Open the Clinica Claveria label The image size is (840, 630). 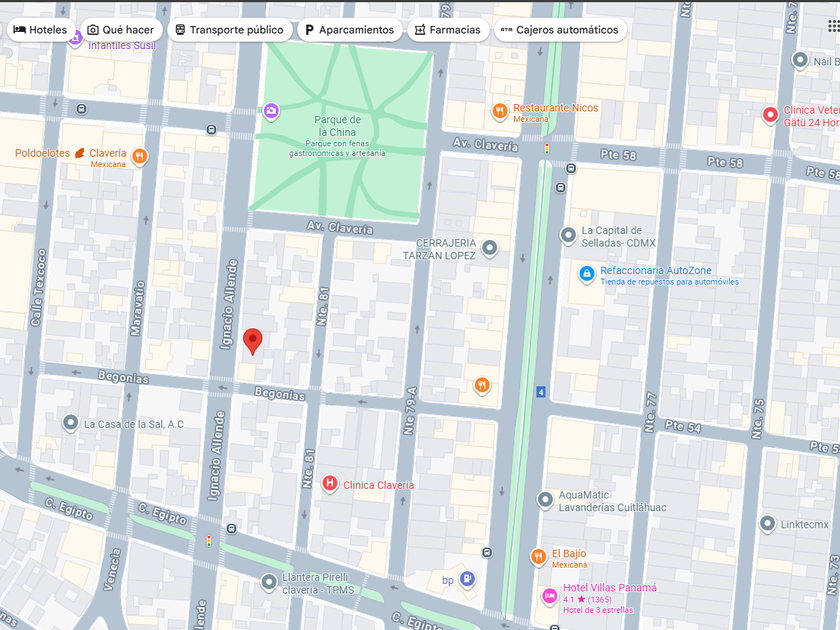click(378, 485)
